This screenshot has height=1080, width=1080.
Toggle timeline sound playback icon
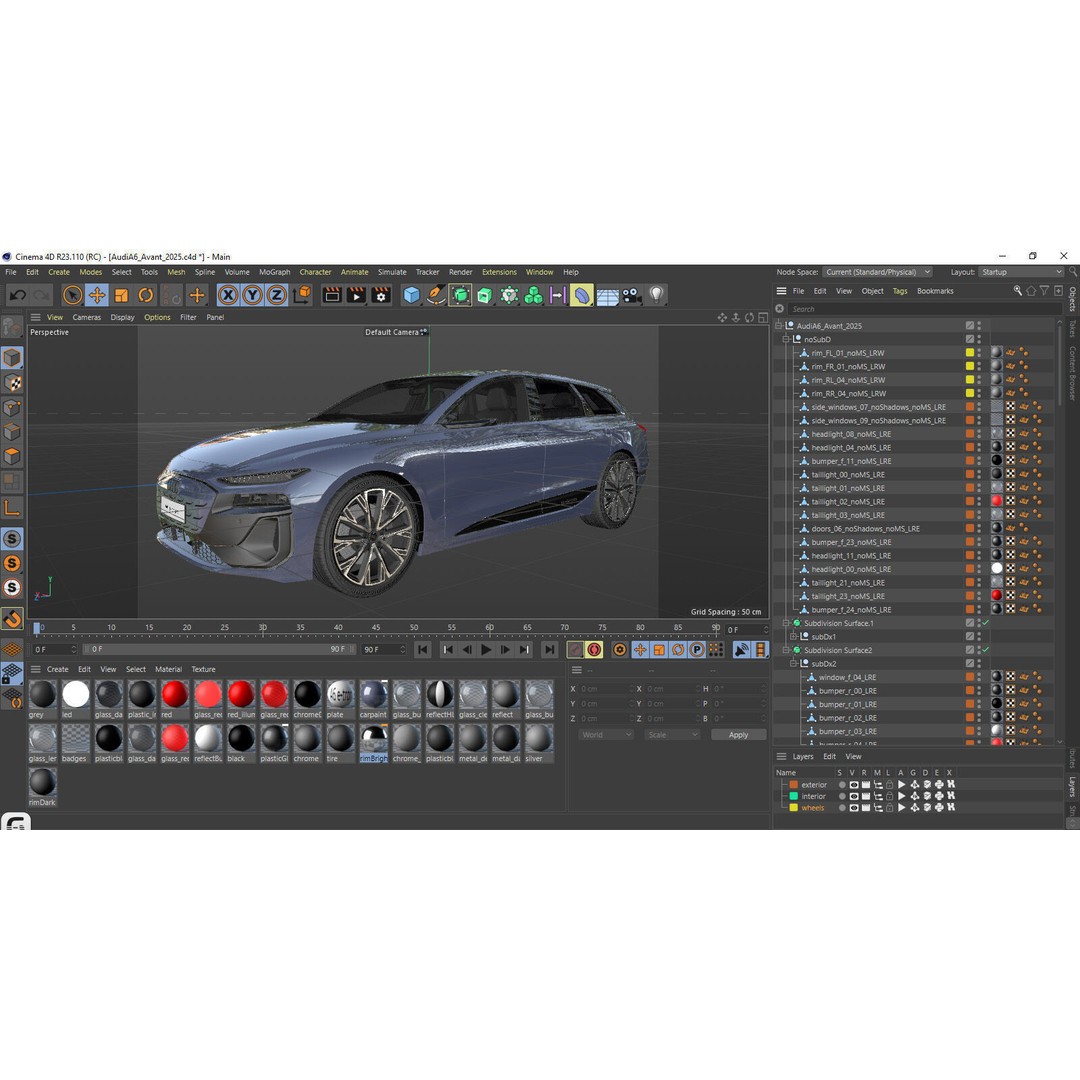(741, 650)
